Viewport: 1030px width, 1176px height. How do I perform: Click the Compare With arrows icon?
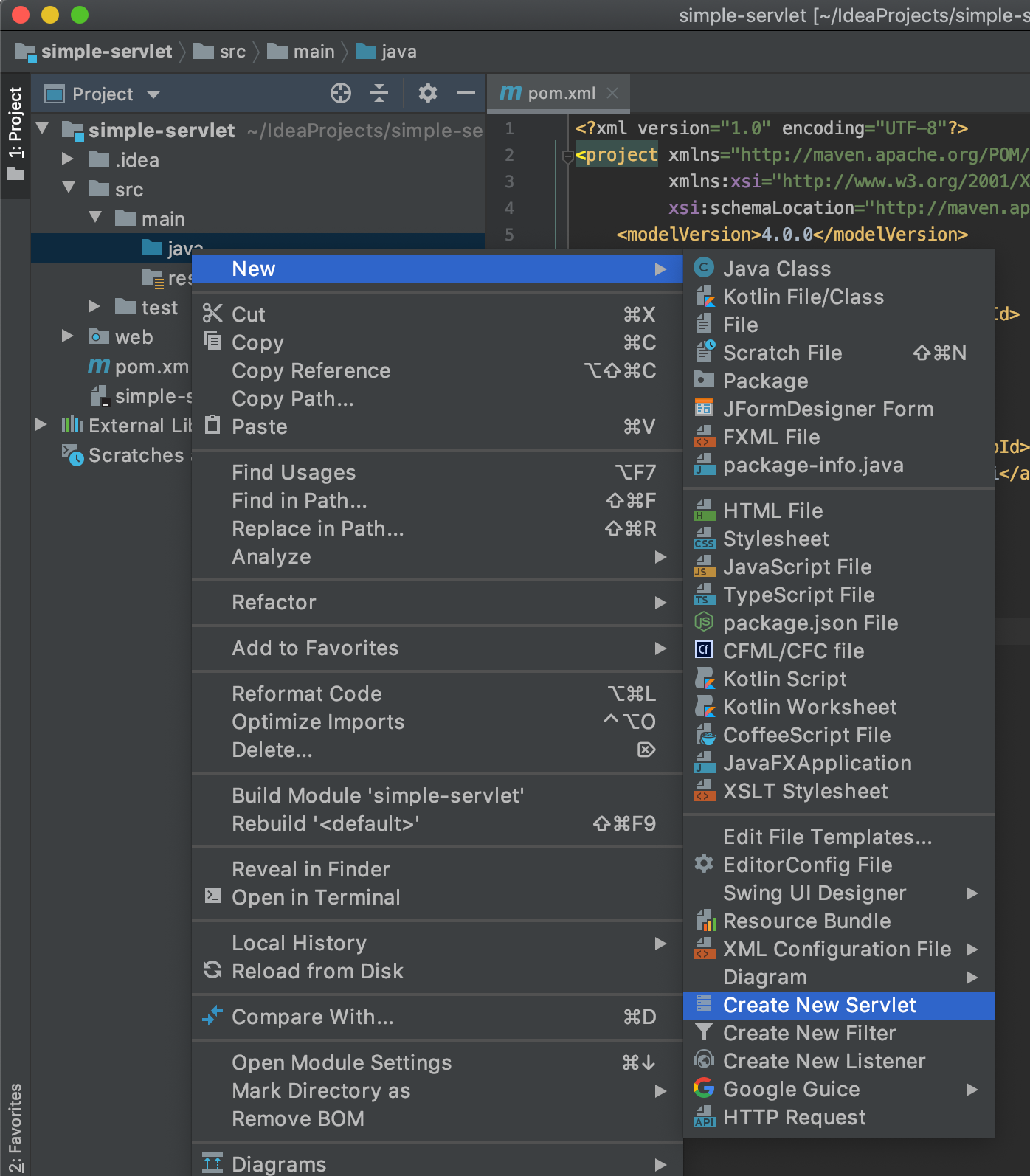212,1016
